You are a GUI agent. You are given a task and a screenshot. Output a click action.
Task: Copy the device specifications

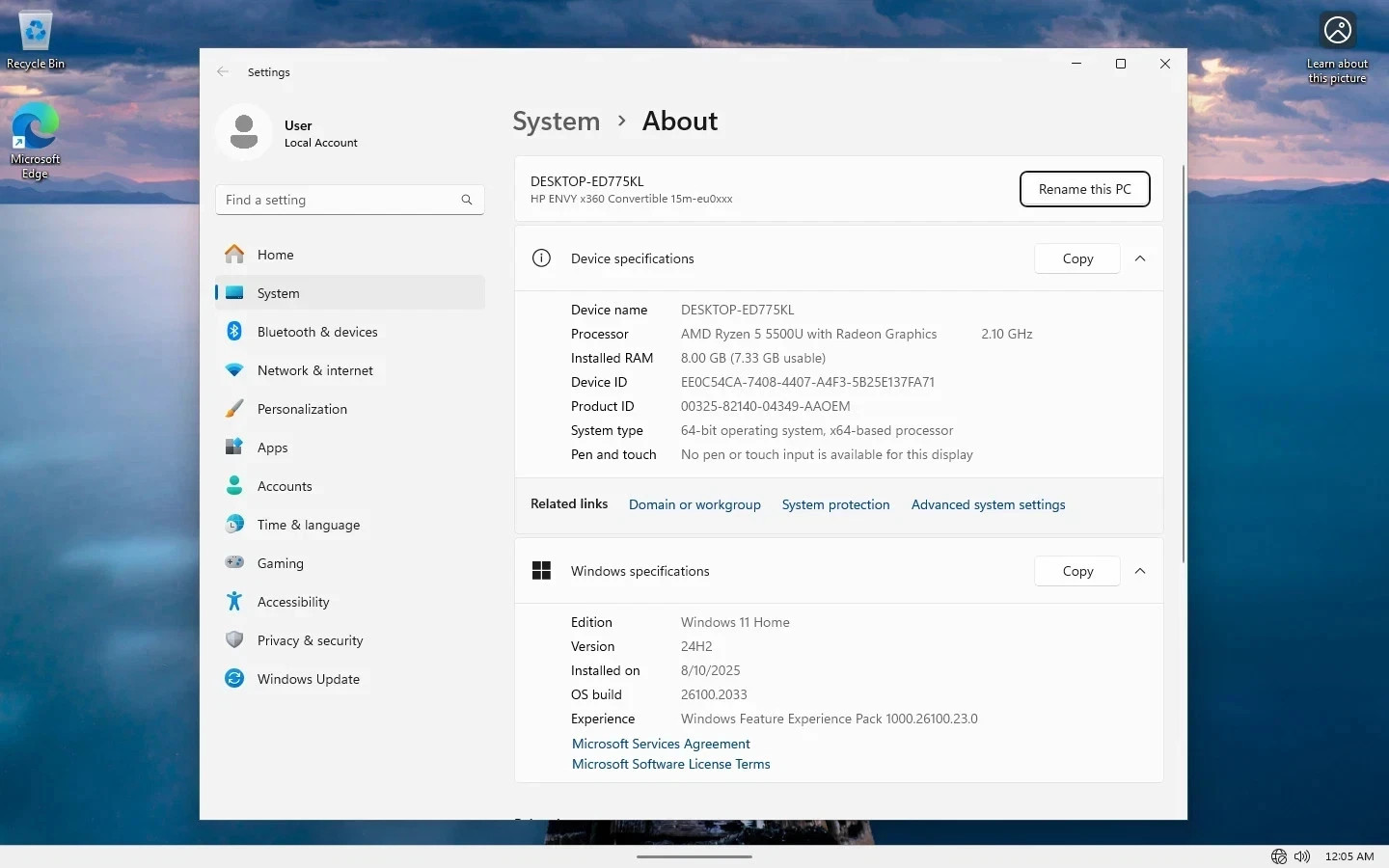click(x=1077, y=258)
